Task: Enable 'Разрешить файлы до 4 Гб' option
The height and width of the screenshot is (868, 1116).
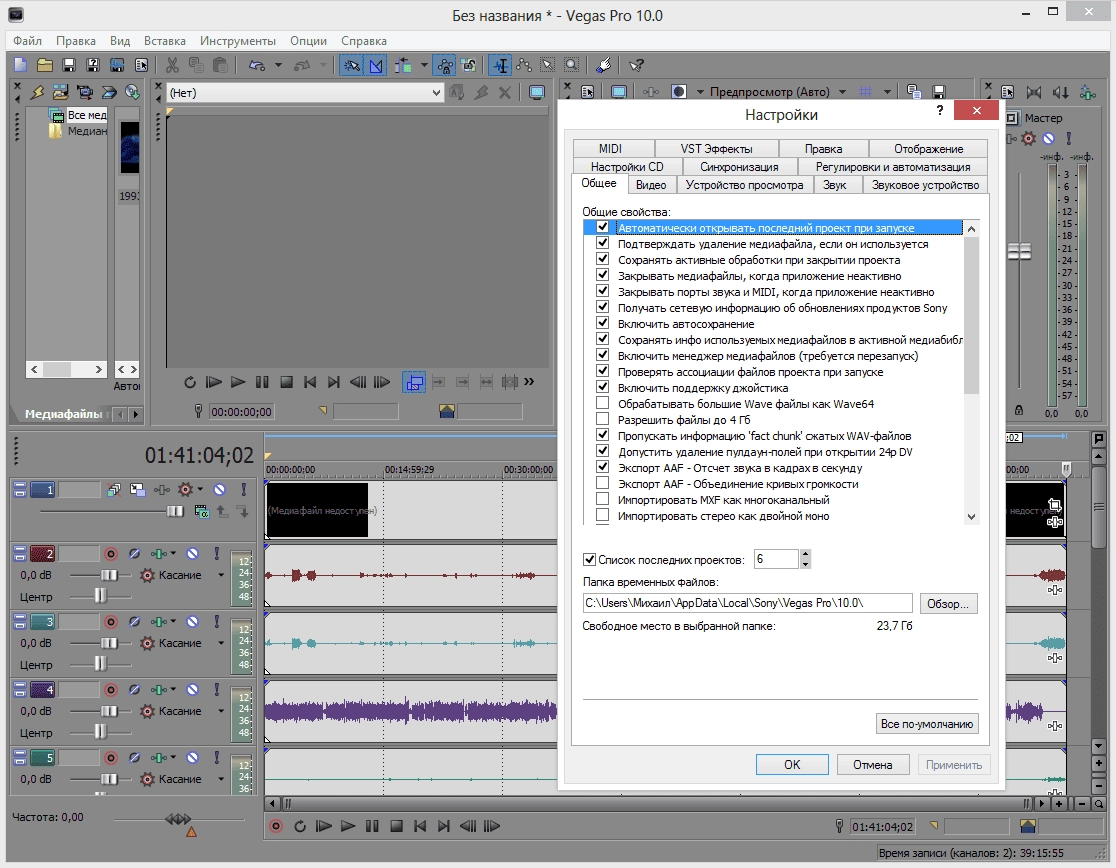Action: (x=602, y=419)
